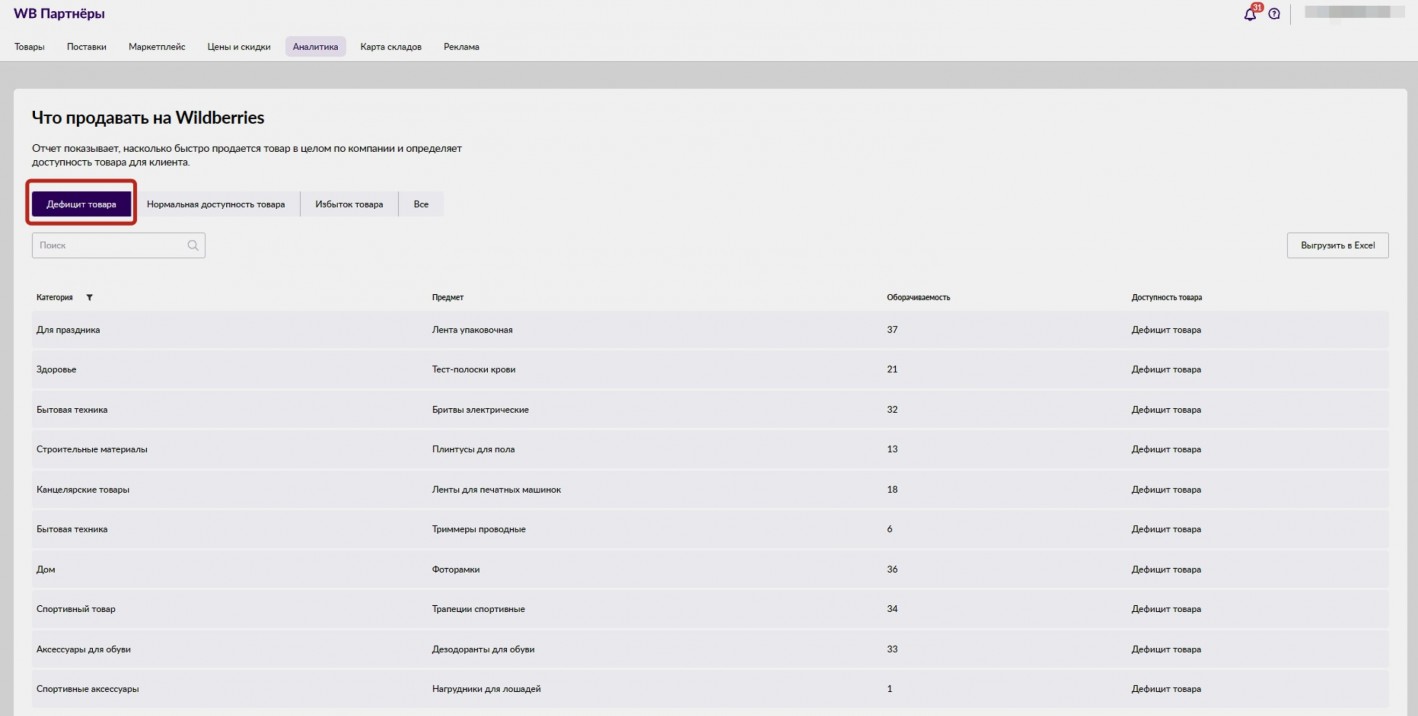Select the Трапеции спортивные item
This screenshot has width=1418, height=716.
click(479, 609)
